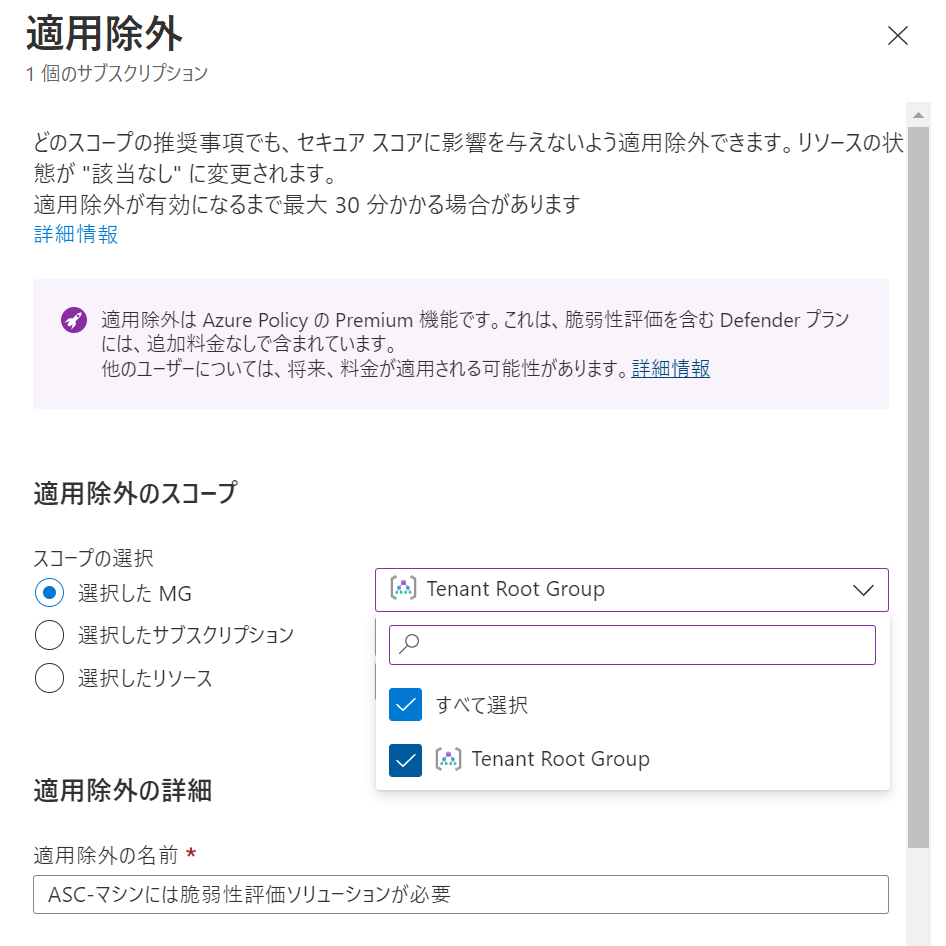Click the vertical scrollbar thumb
This screenshot has width=946, height=946.
918,487
